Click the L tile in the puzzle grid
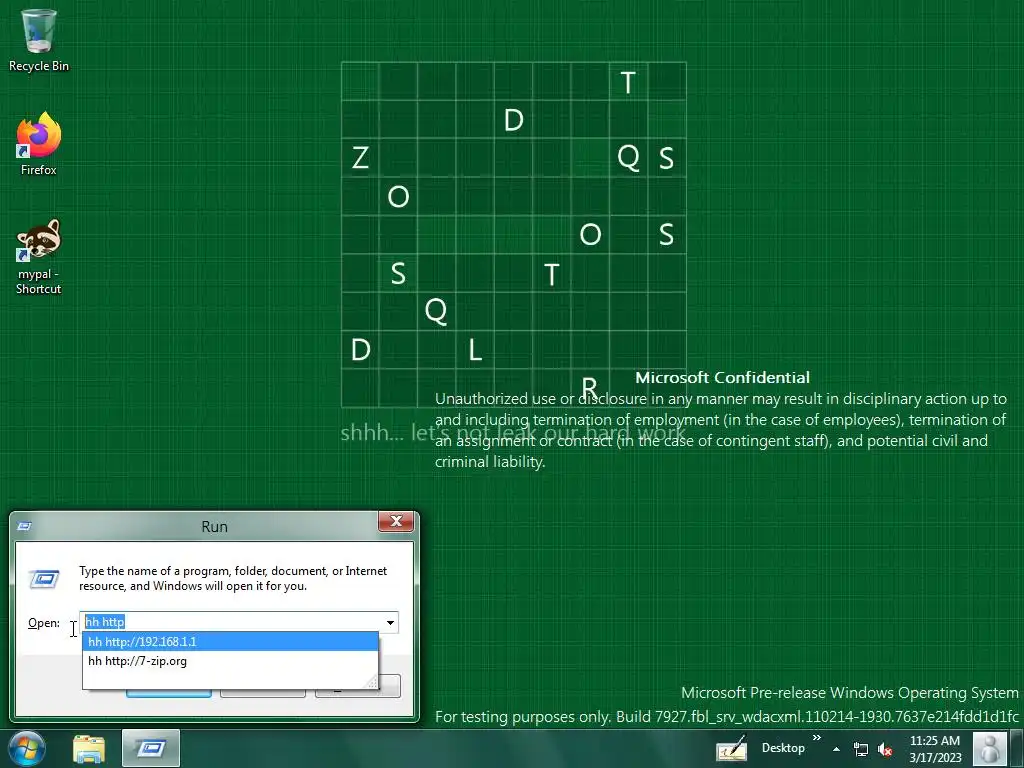Screen dimensions: 1024x768 click(475, 350)
